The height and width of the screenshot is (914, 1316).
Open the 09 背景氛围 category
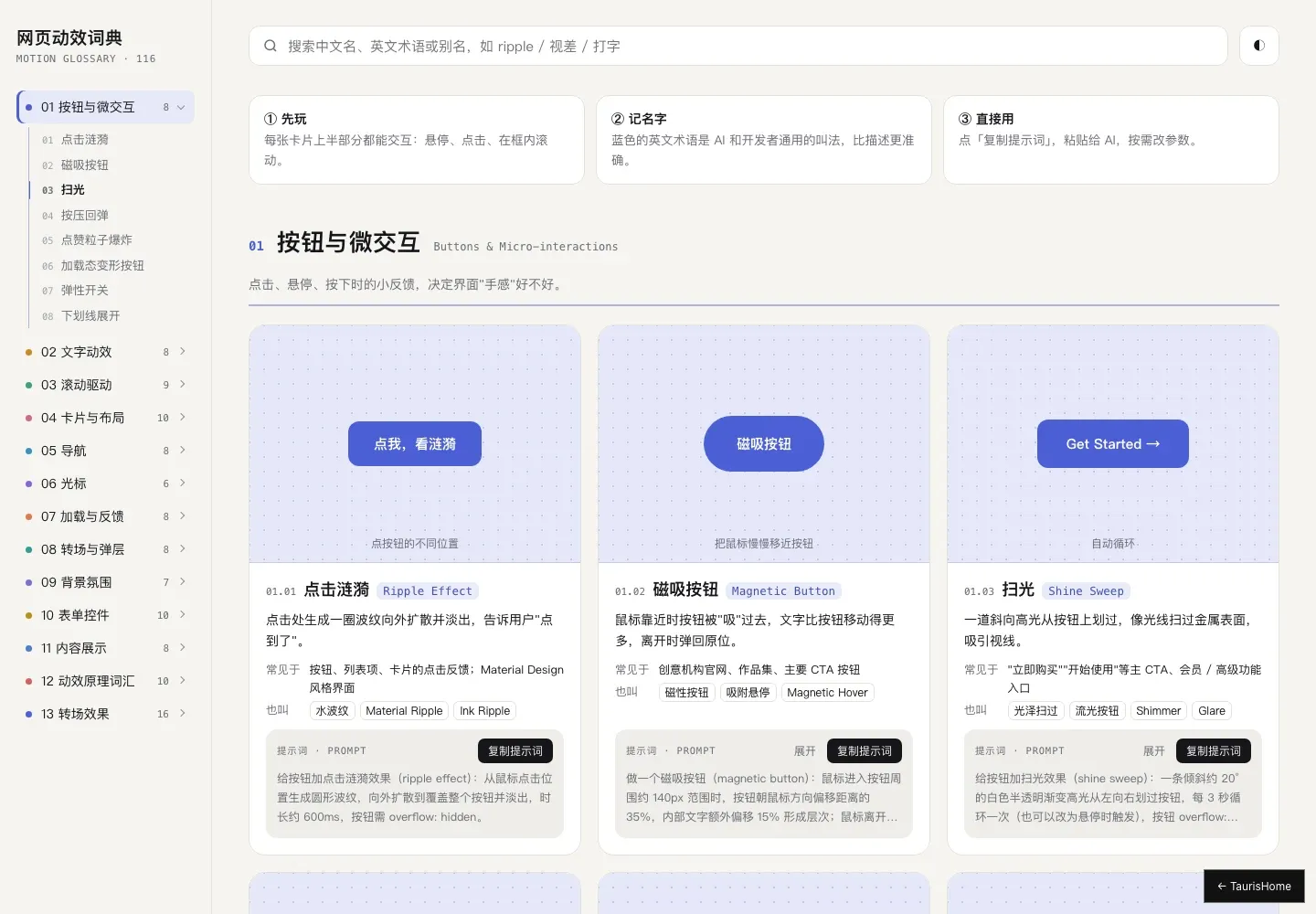(x=106, y=582)
